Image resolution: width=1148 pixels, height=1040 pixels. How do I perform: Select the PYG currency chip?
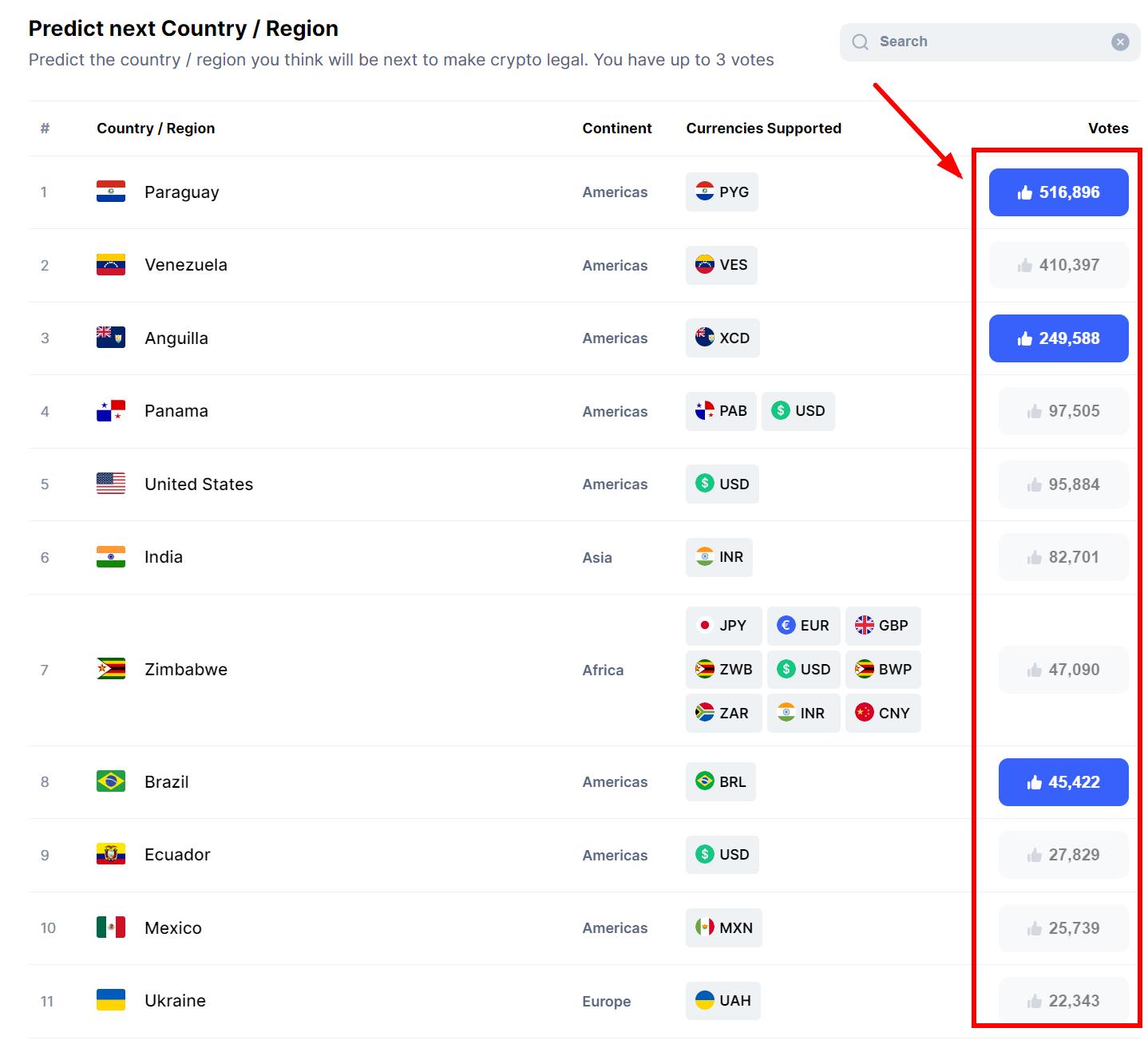click(722, 192)
